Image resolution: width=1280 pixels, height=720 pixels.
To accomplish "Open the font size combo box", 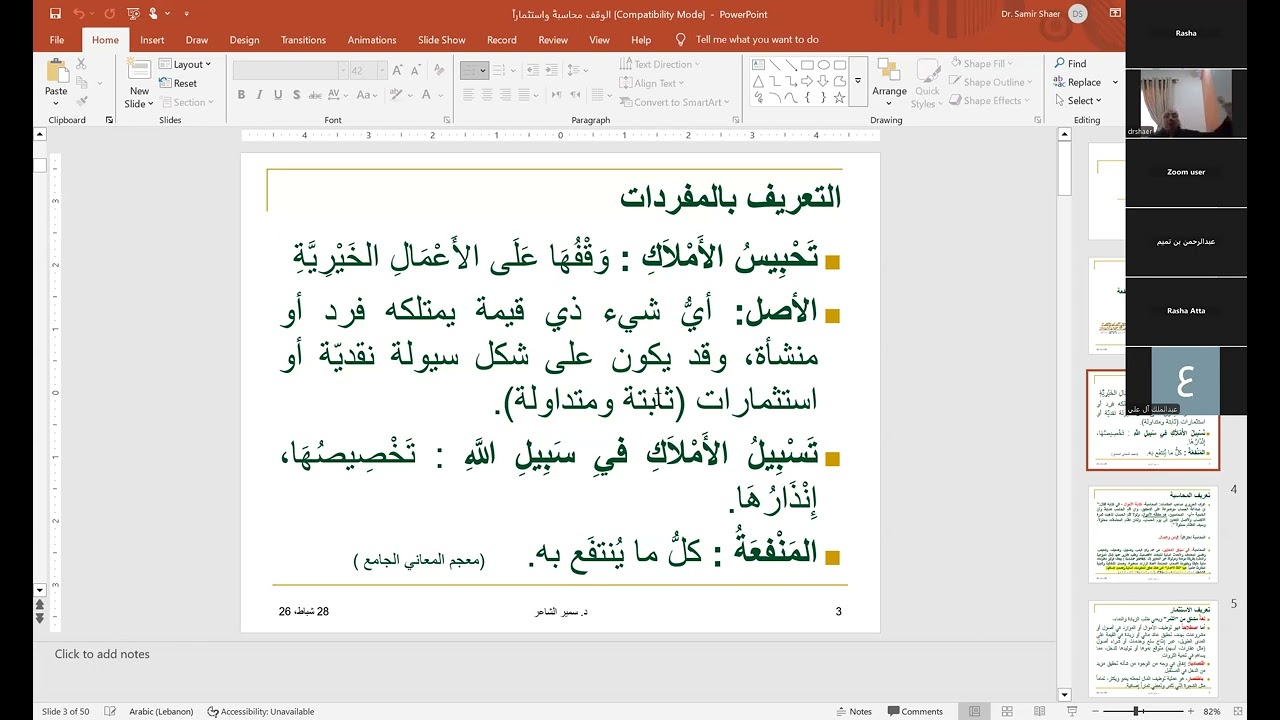I will point(368,70).
